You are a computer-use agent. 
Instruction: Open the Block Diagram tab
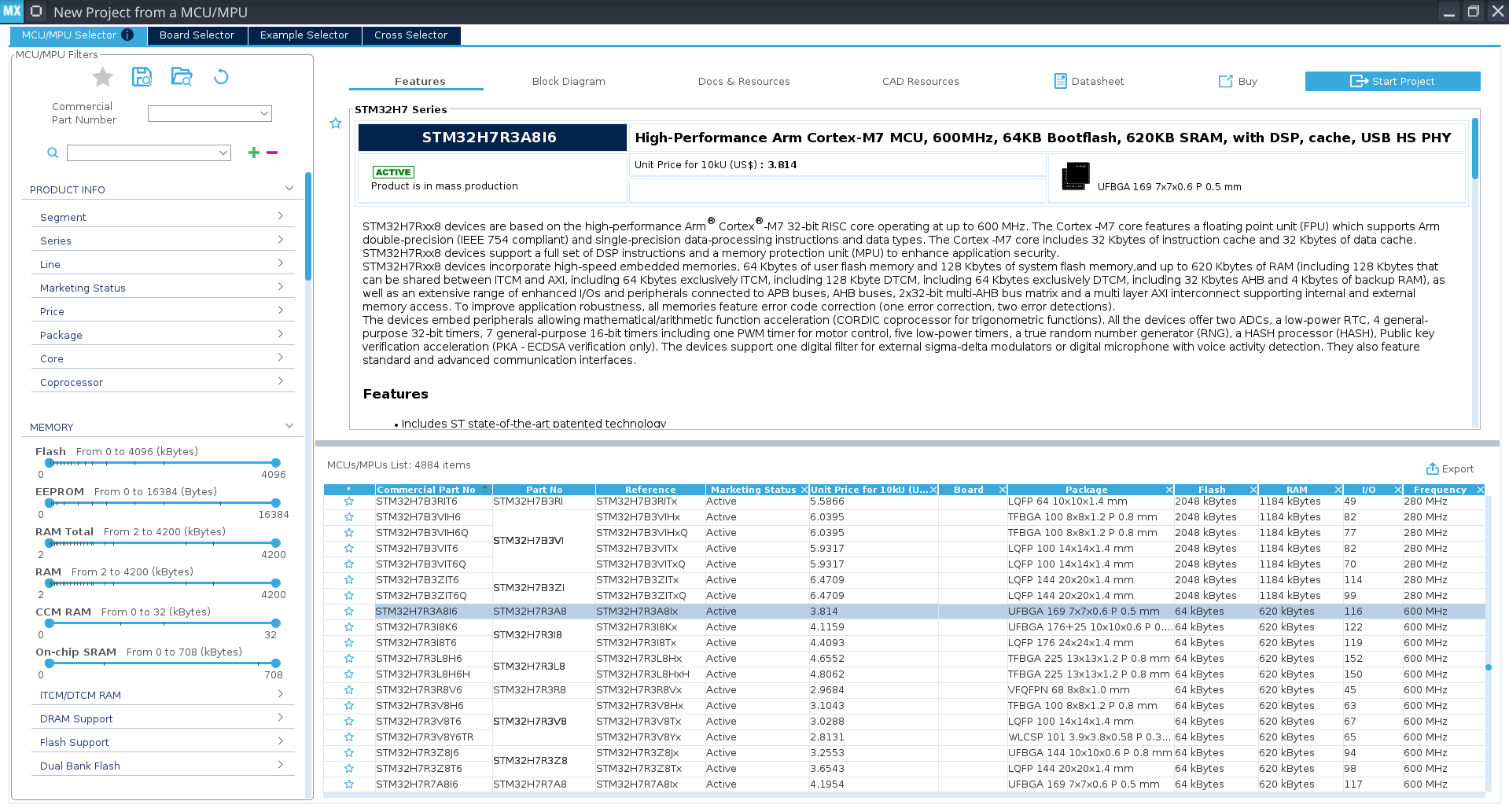pos(569,81)
